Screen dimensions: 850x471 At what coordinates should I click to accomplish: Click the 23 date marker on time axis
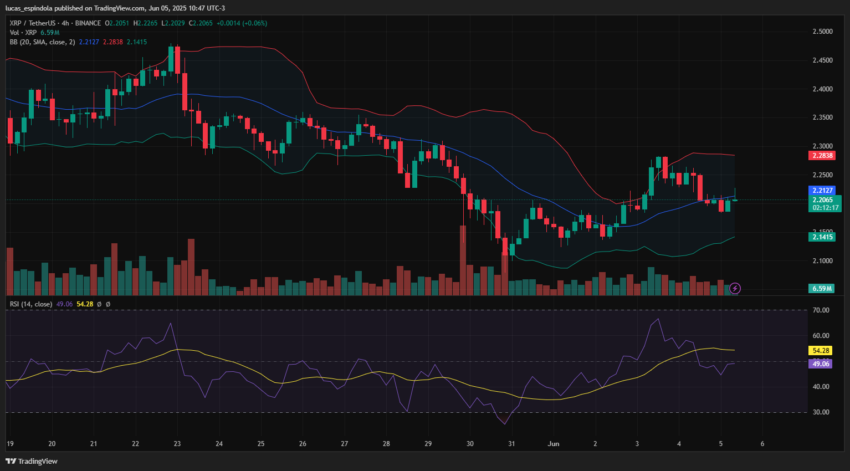pyautogui.click(x=177, y=443)
